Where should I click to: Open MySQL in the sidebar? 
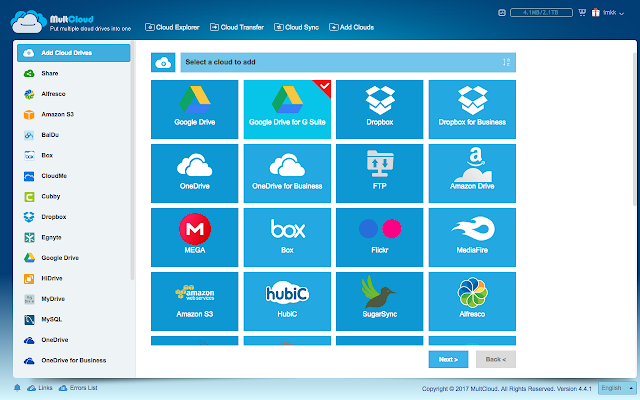[x=73, y=319]
